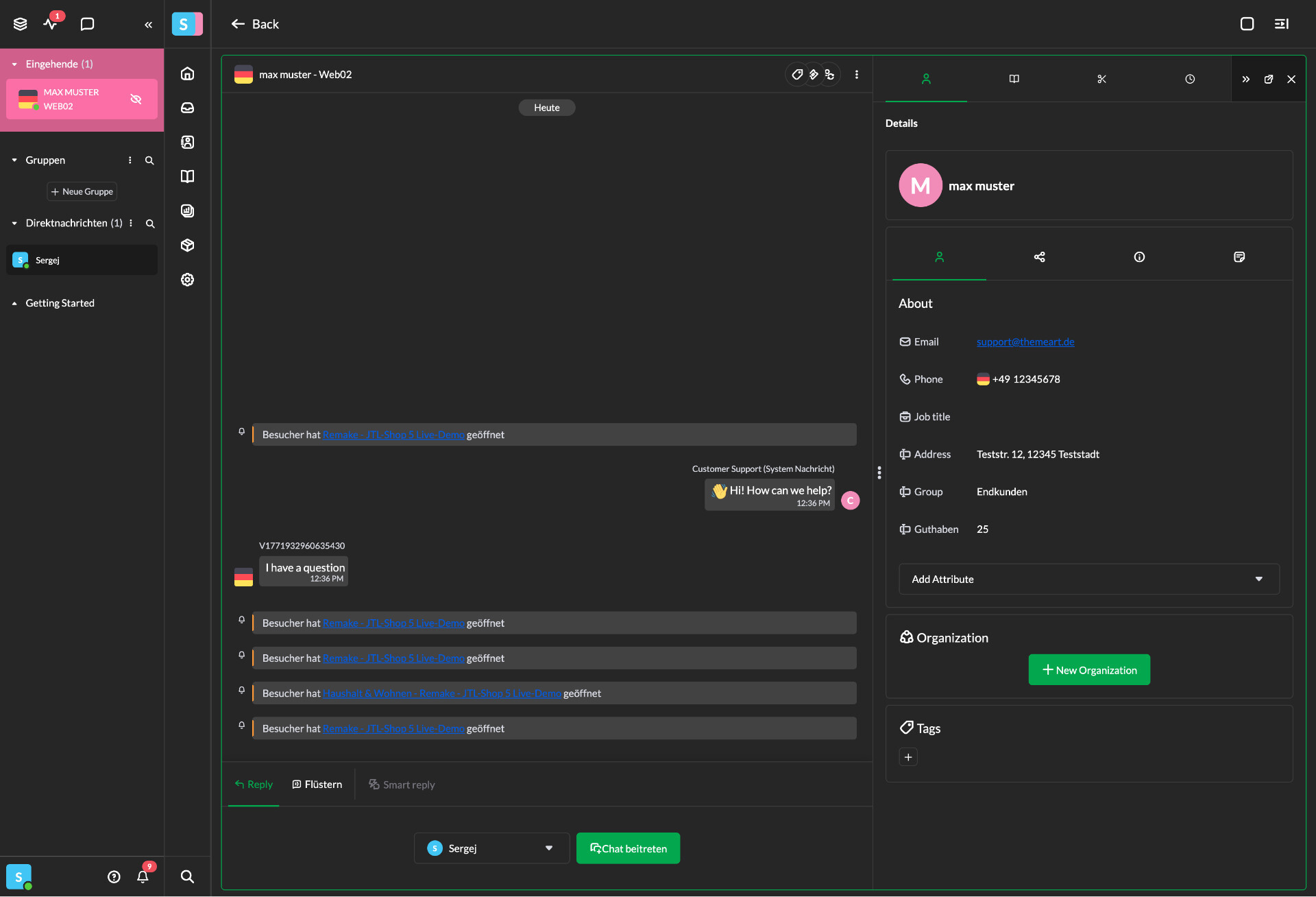
Task: Click the Chat beitreten button
Action: (x=628, y=848)
